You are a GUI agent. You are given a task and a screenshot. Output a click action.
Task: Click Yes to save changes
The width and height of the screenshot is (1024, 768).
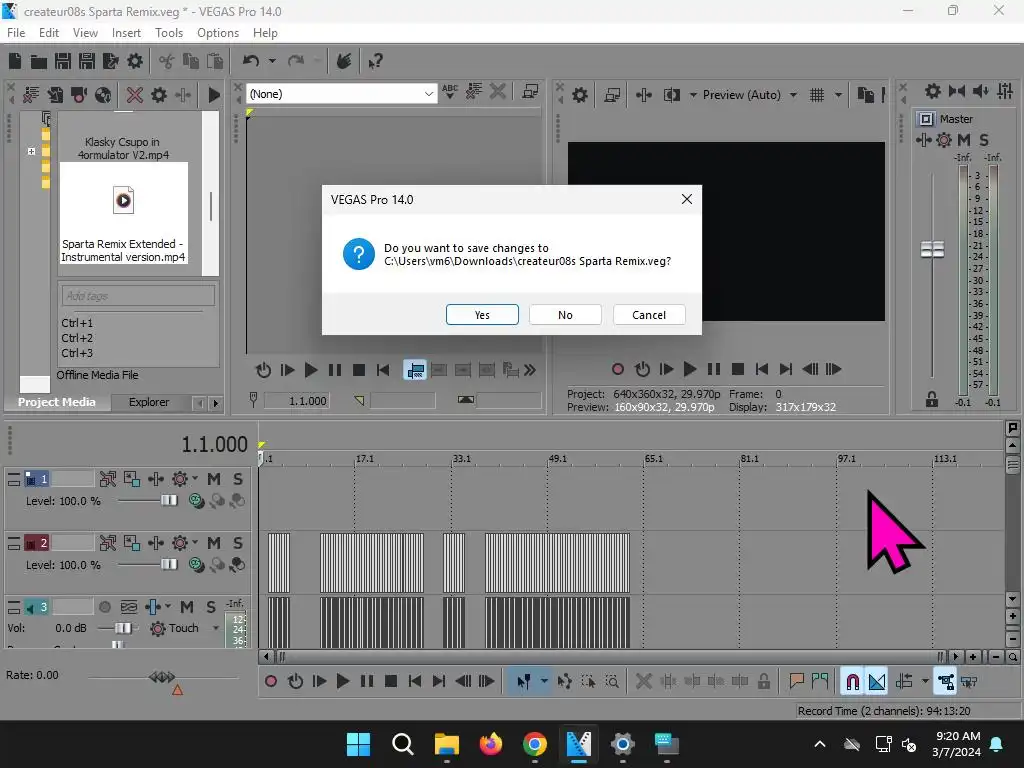click(x=482, y=315)
